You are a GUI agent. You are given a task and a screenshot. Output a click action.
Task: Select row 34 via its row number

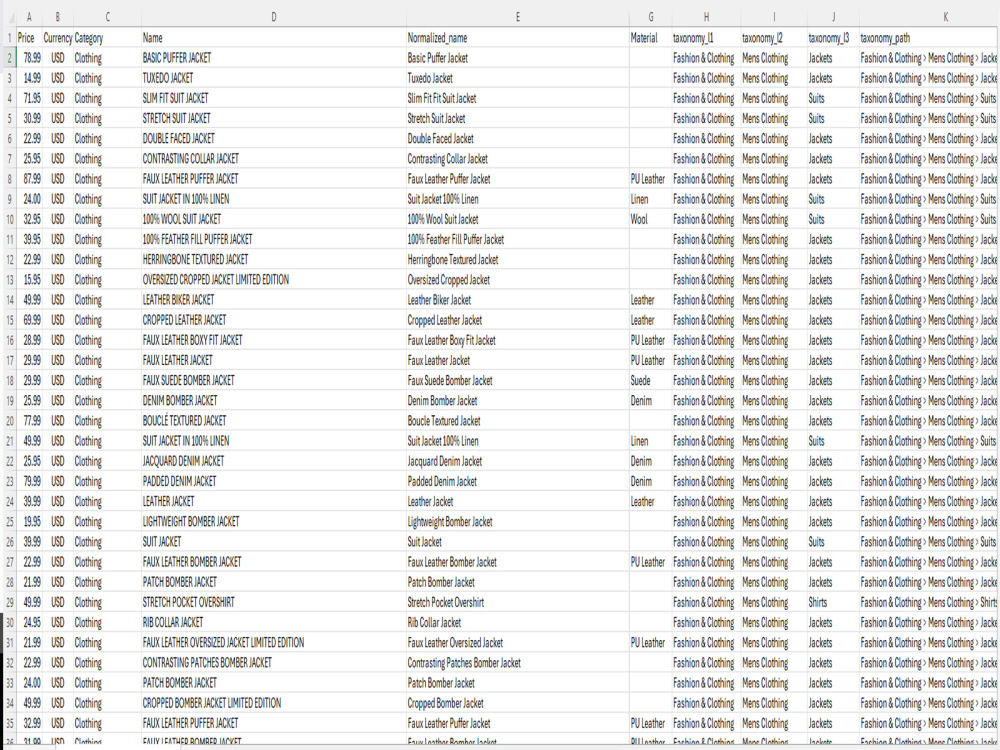[9, 703]
